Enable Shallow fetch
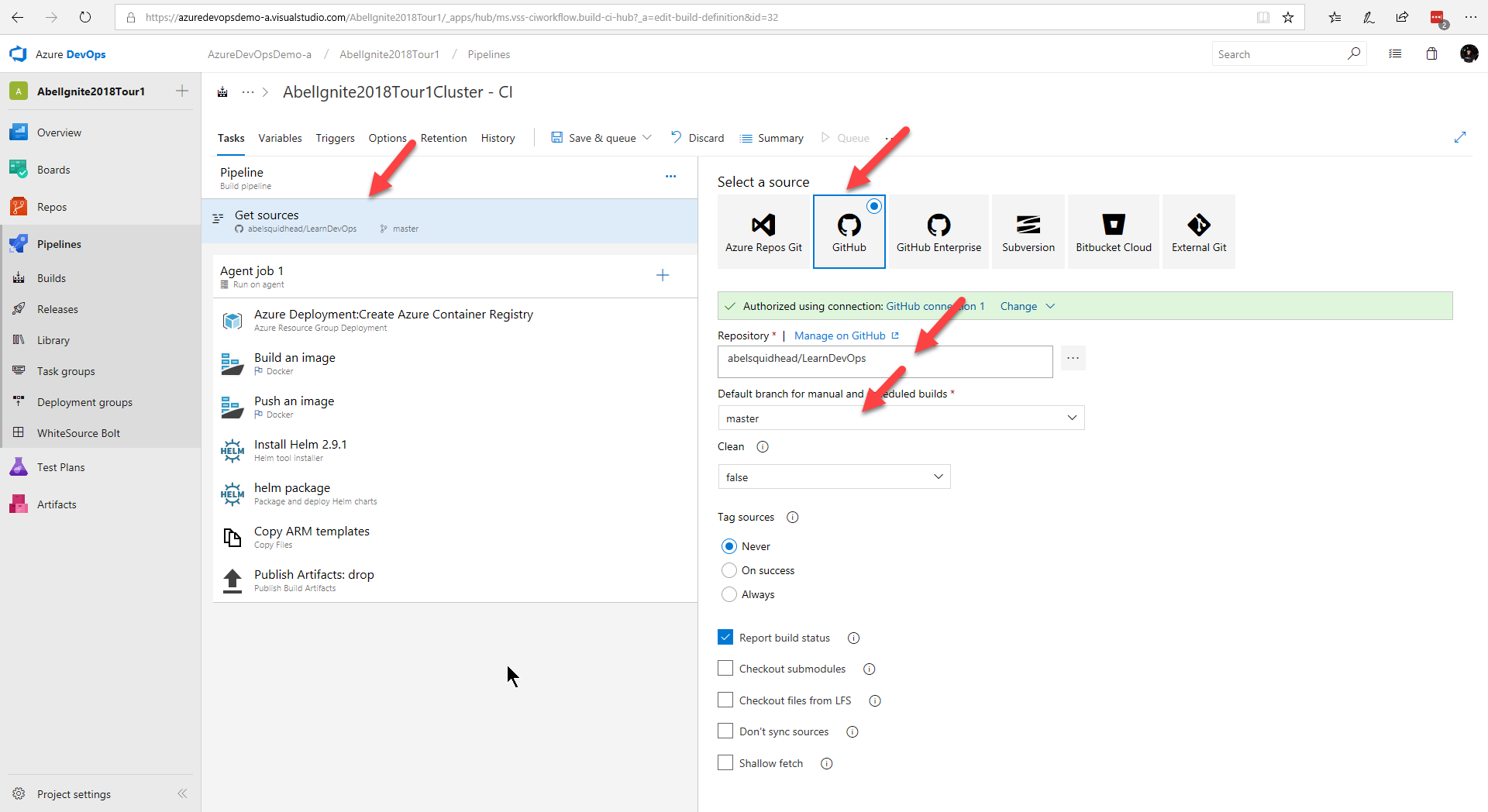 coord(725,762)
